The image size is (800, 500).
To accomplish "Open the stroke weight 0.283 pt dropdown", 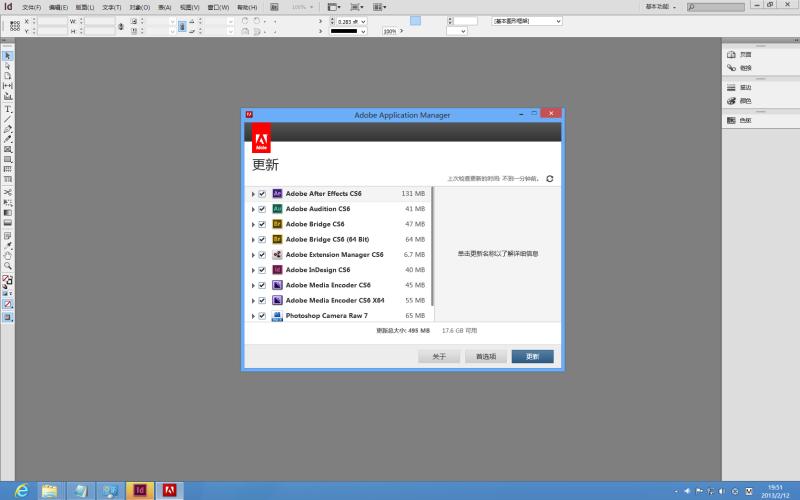I will pyautogui.click(x=363, y=22).
